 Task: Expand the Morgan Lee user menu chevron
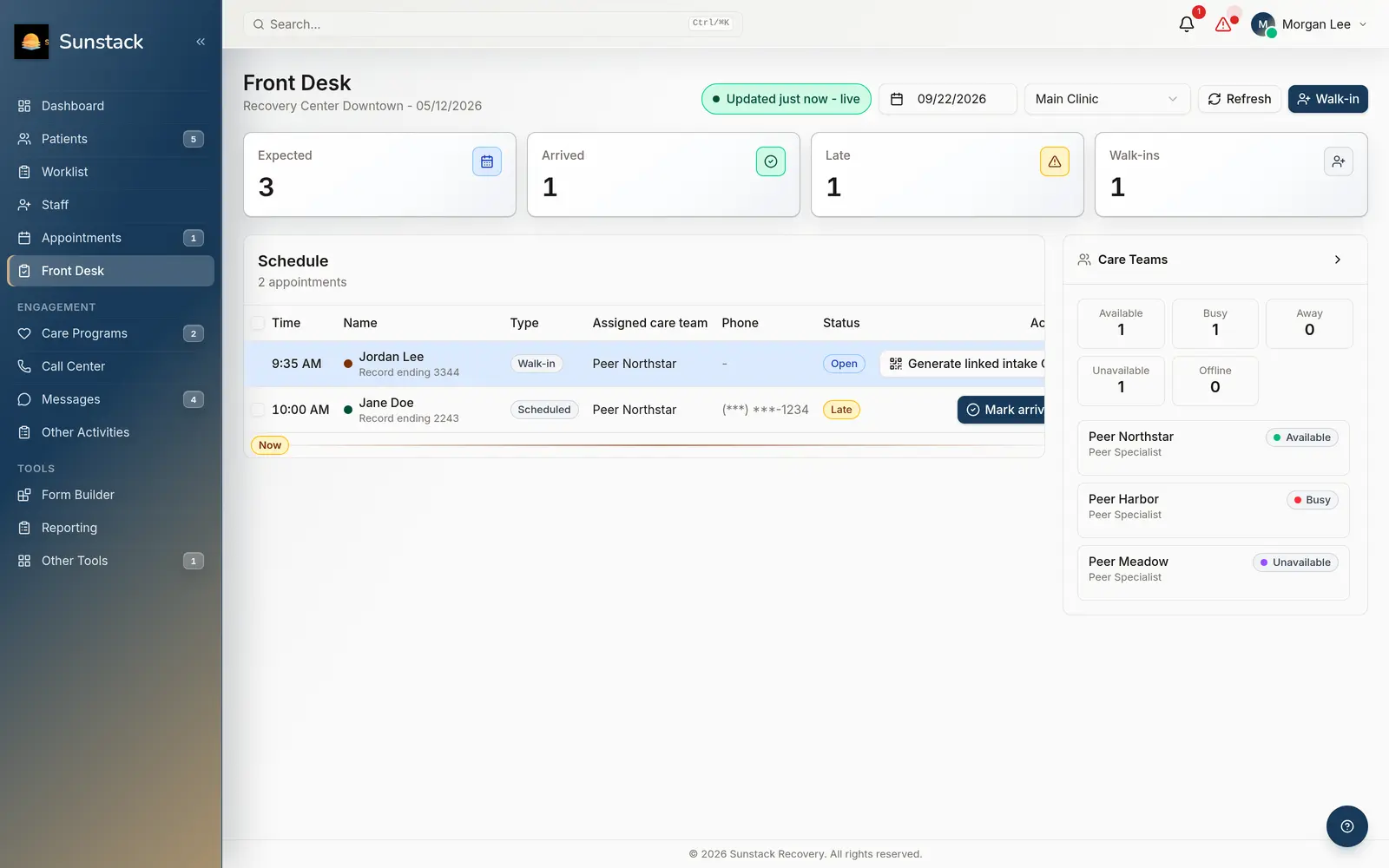(x=1363, y=24)
